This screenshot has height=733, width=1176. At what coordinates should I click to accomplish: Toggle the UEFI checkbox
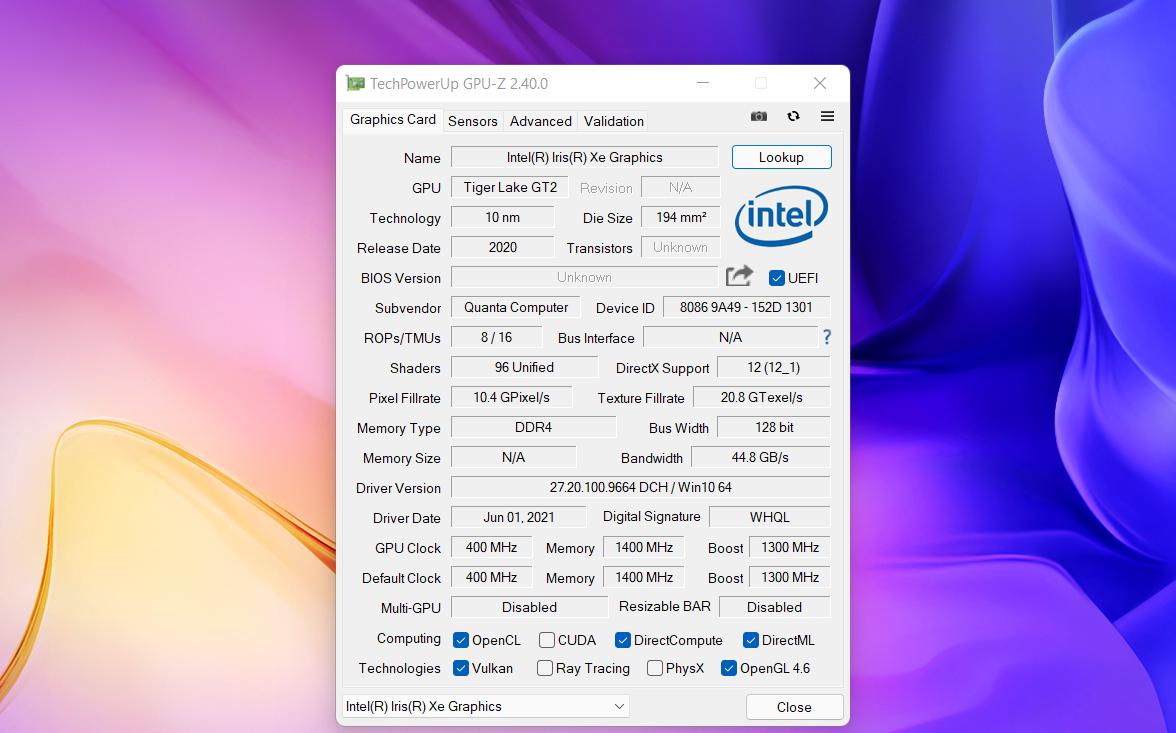coord(777,278)
